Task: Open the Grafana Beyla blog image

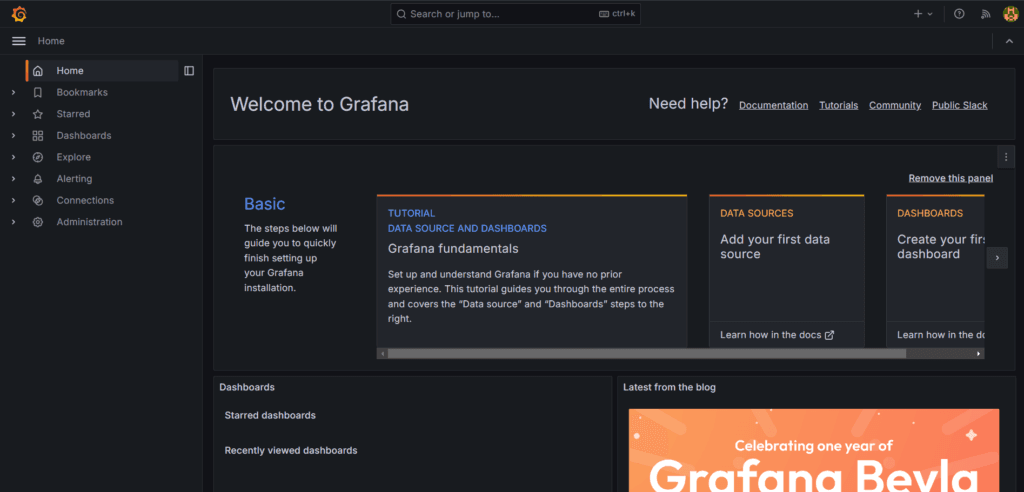Action: coord(814,450)
